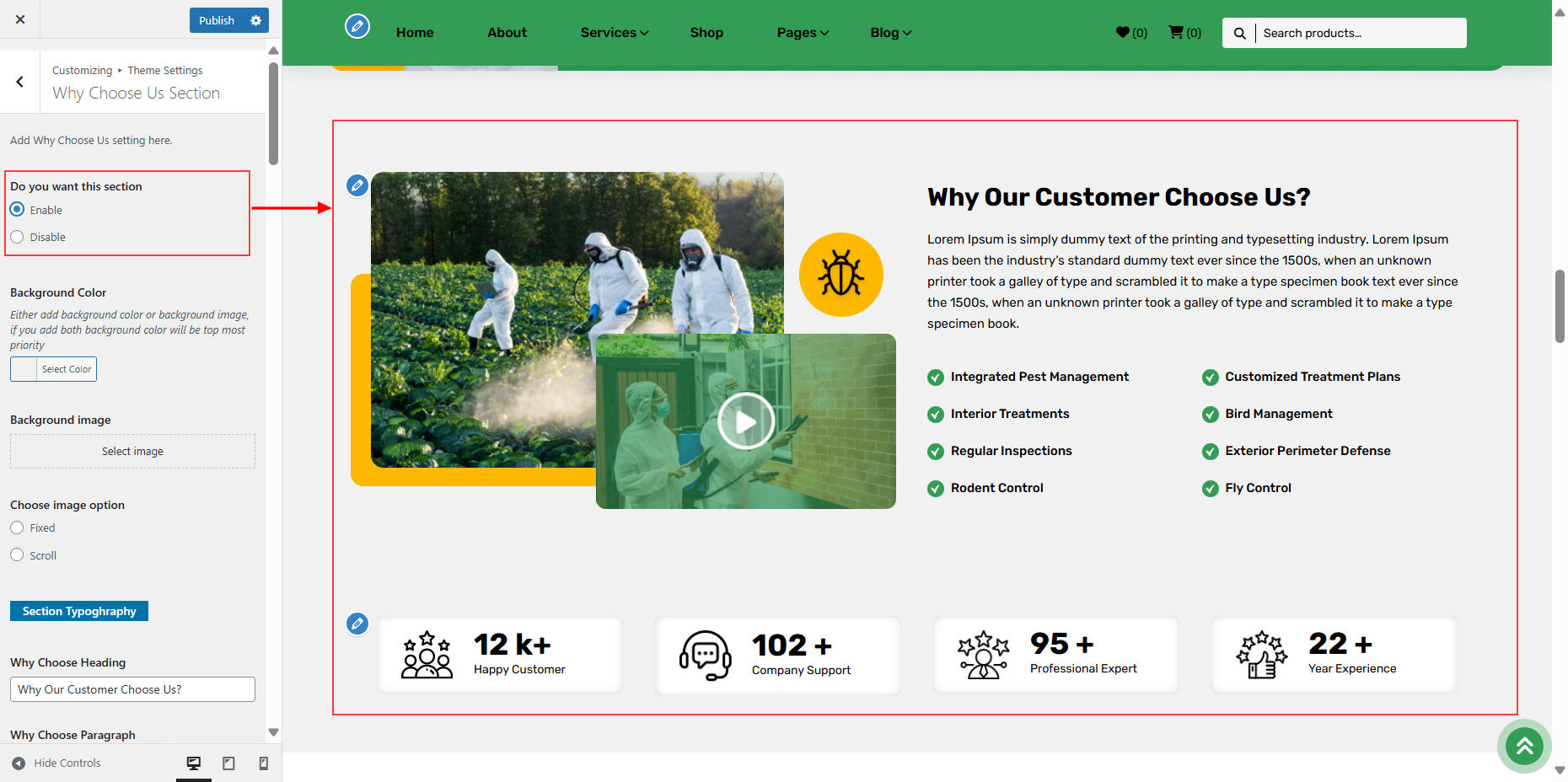Play the video on the pest control image
This screenshot has height=782, width=1568.
coord(746,421)
